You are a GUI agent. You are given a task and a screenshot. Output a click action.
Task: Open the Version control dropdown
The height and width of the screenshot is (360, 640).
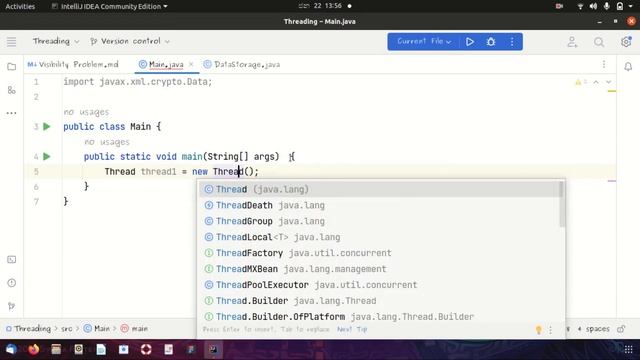[130, 41]
